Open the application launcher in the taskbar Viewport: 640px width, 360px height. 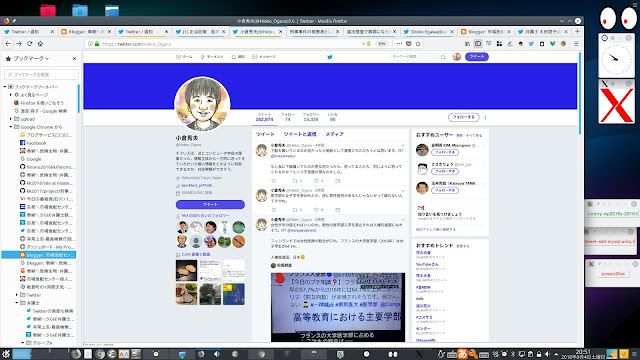6,354
